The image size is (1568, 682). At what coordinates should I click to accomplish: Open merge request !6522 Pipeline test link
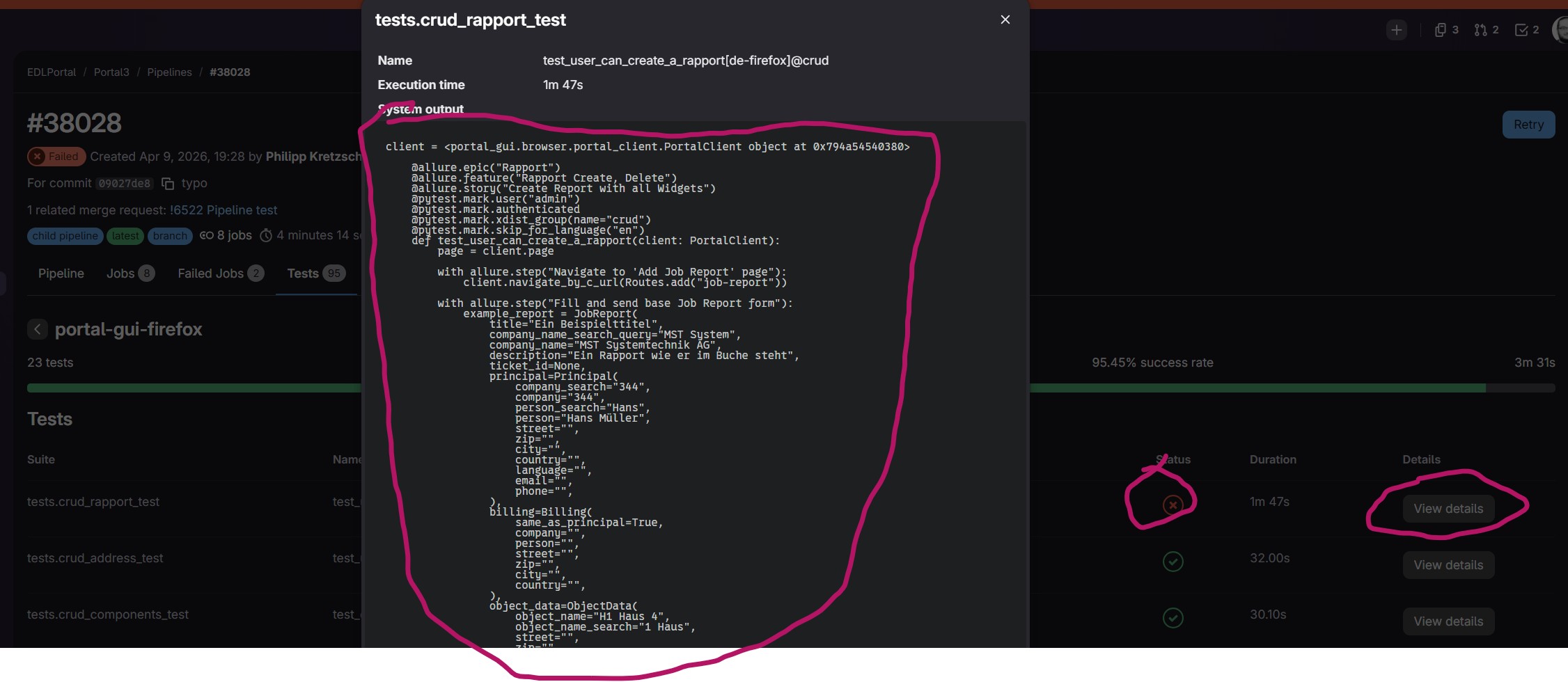[223, 210]
